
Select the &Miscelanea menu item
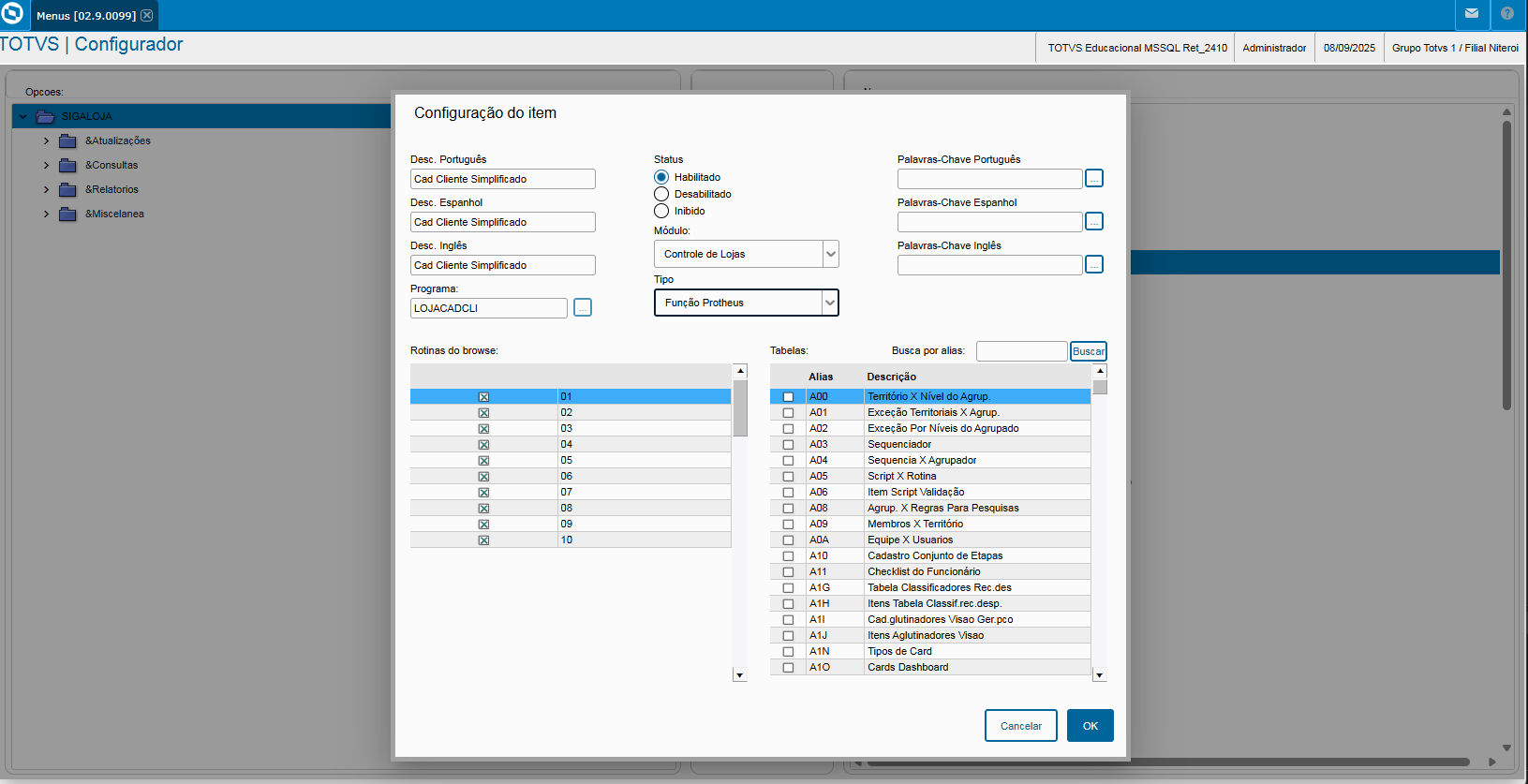point(114,214)
